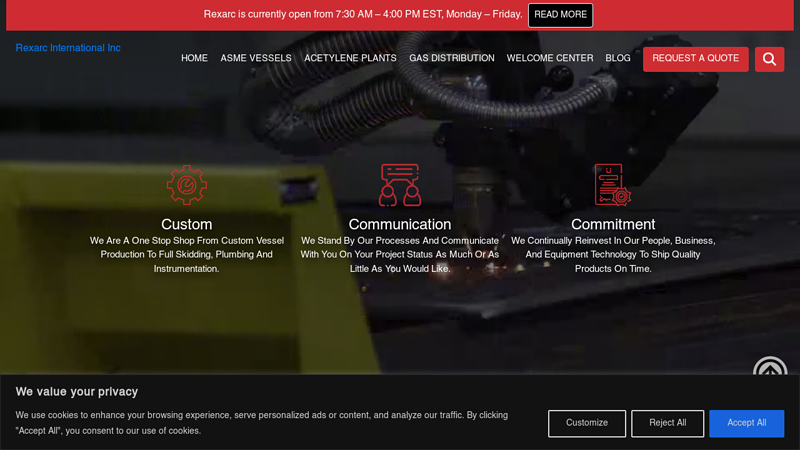Click the REQUEST A QUOTE button

[695, 59]
